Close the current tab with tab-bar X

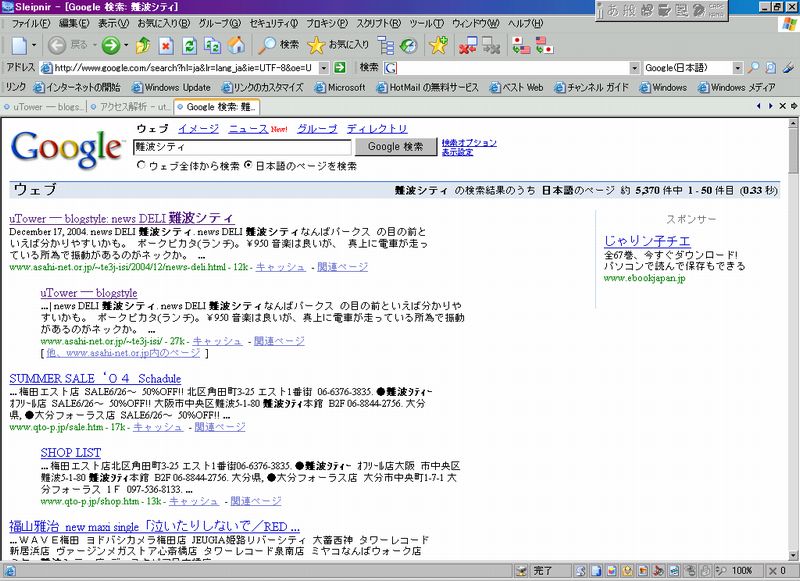point(783,106)
